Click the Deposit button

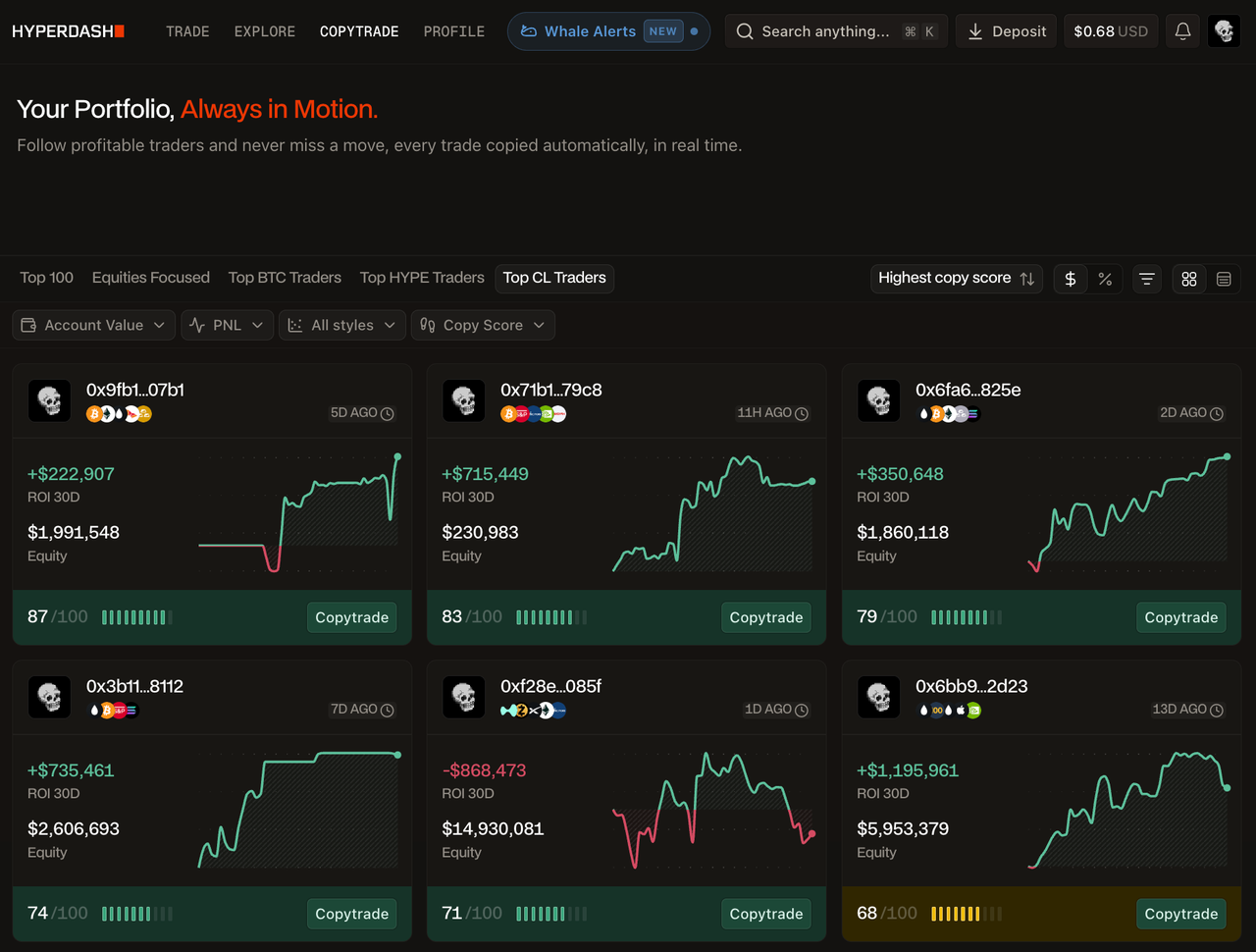(x=1007, y=31)
